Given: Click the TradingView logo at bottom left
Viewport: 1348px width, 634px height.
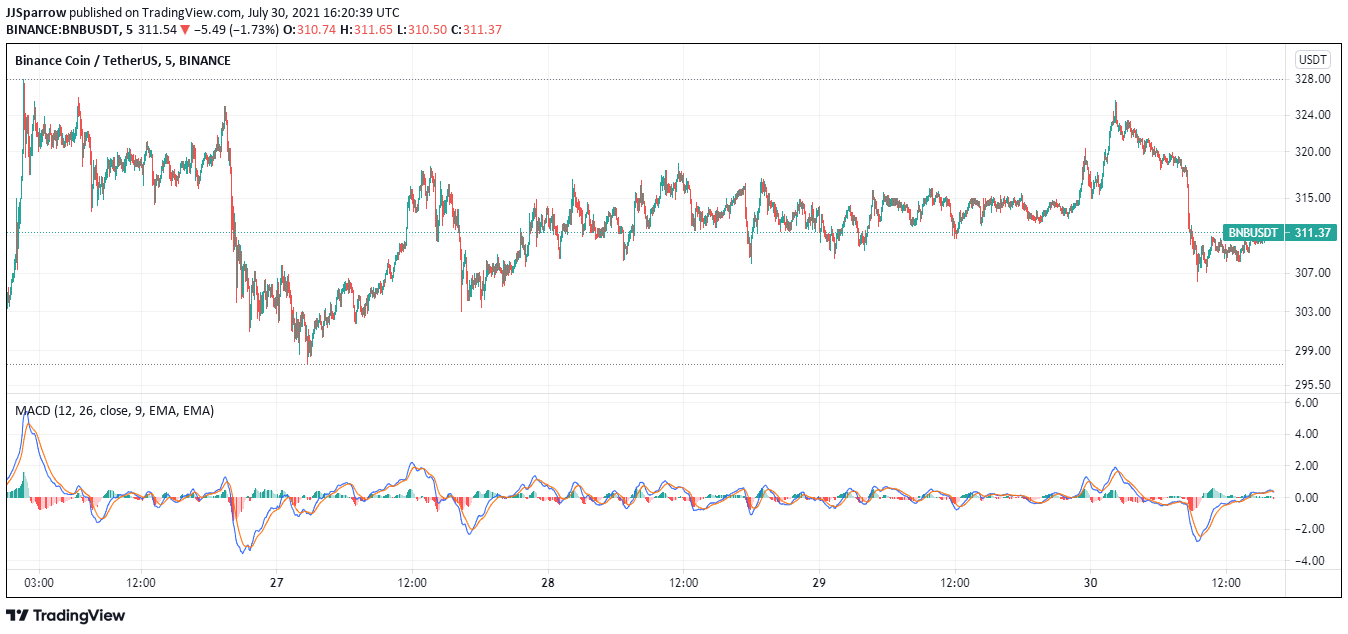Looking at the screenshot, I should pyautogui.click(x=66, y=615).
